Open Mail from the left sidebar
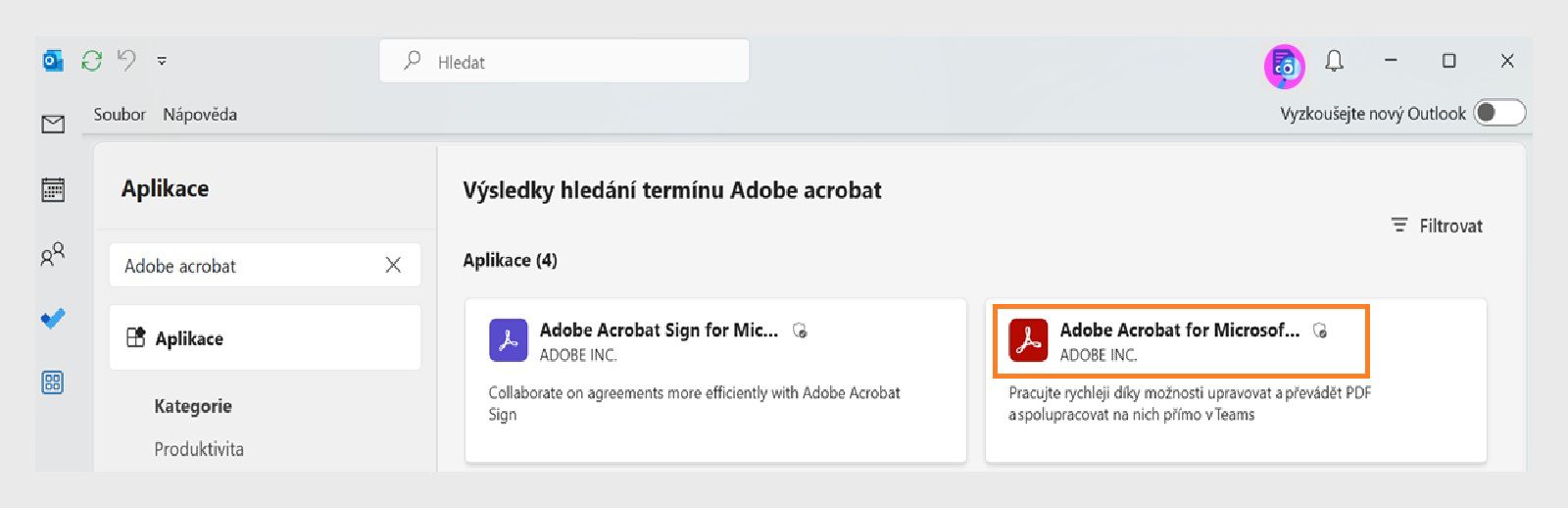1568x508 pixels. coord(53,124)
